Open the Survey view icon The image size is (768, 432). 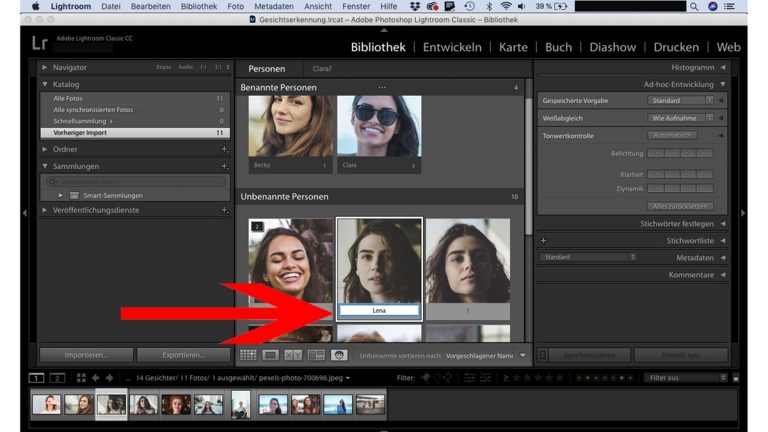click(316, 355)
